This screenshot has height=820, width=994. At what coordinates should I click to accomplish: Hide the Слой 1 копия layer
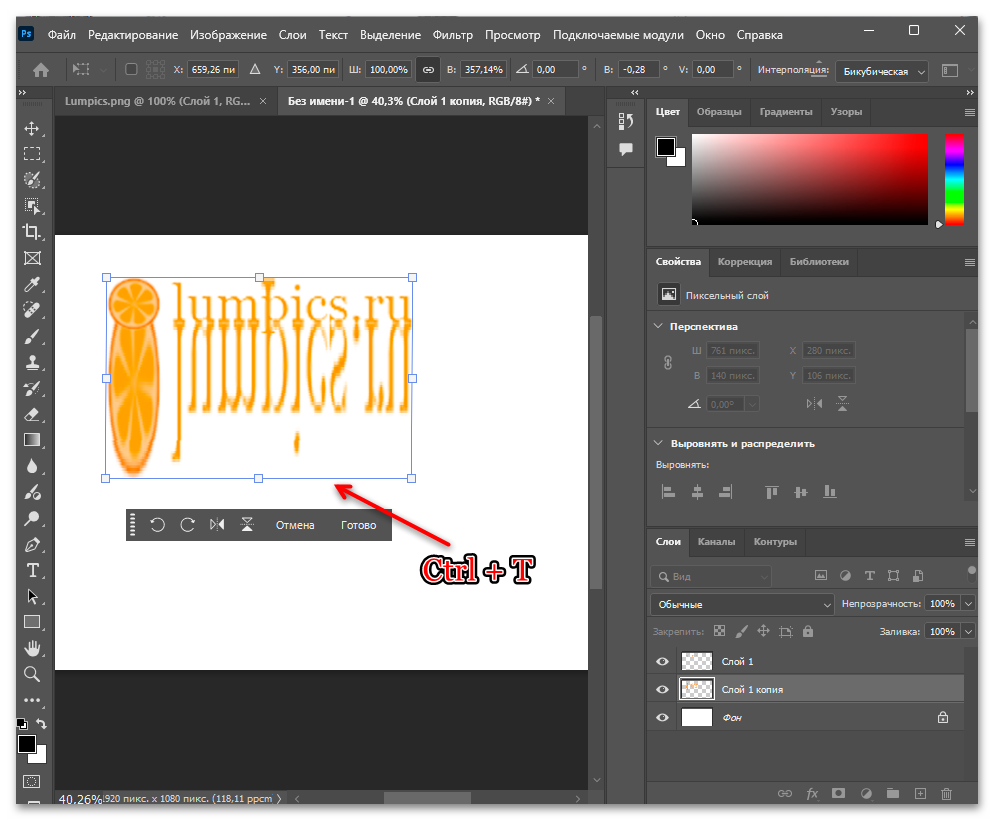point(662,689)
